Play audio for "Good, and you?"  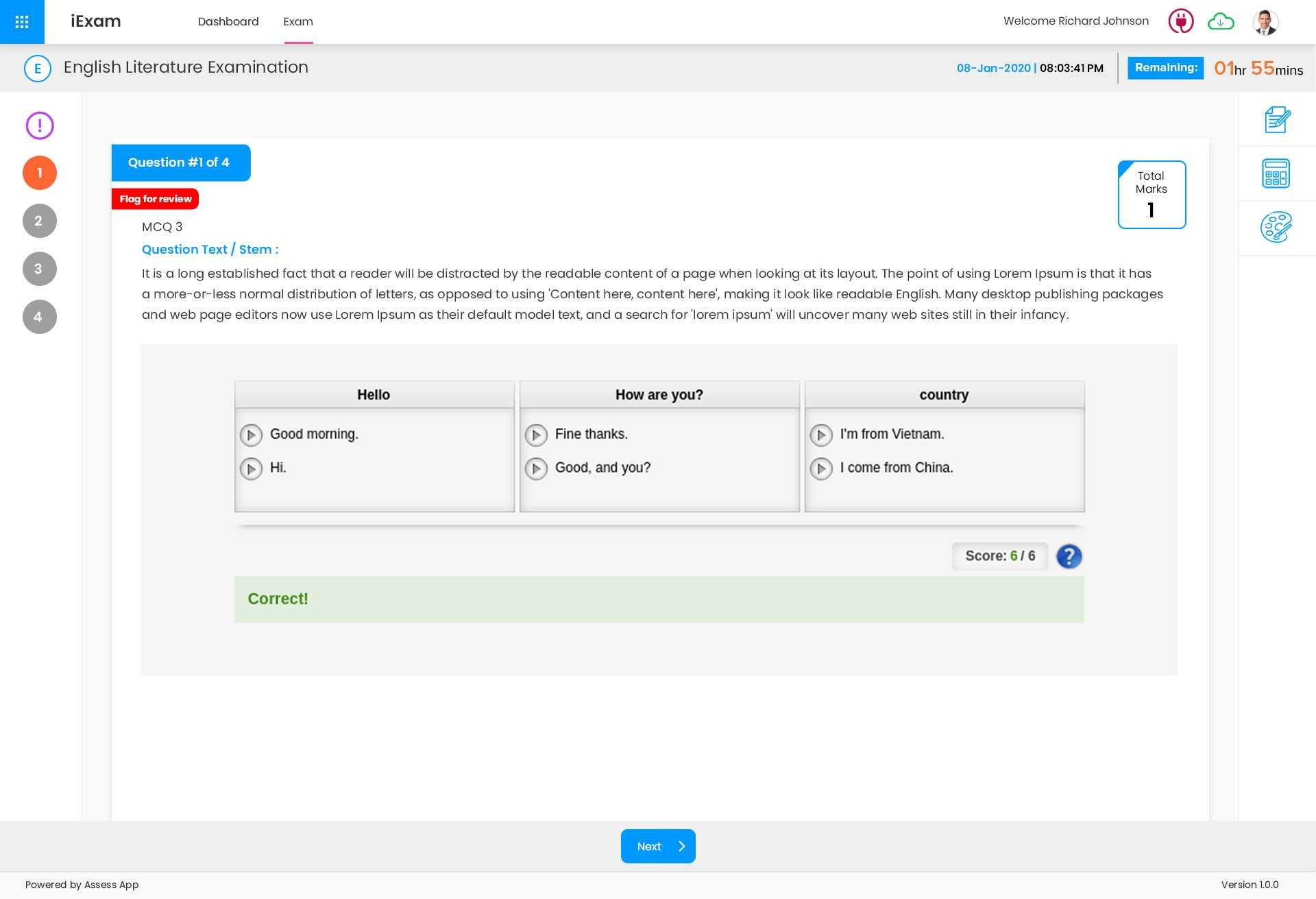[x=536, y=468]
